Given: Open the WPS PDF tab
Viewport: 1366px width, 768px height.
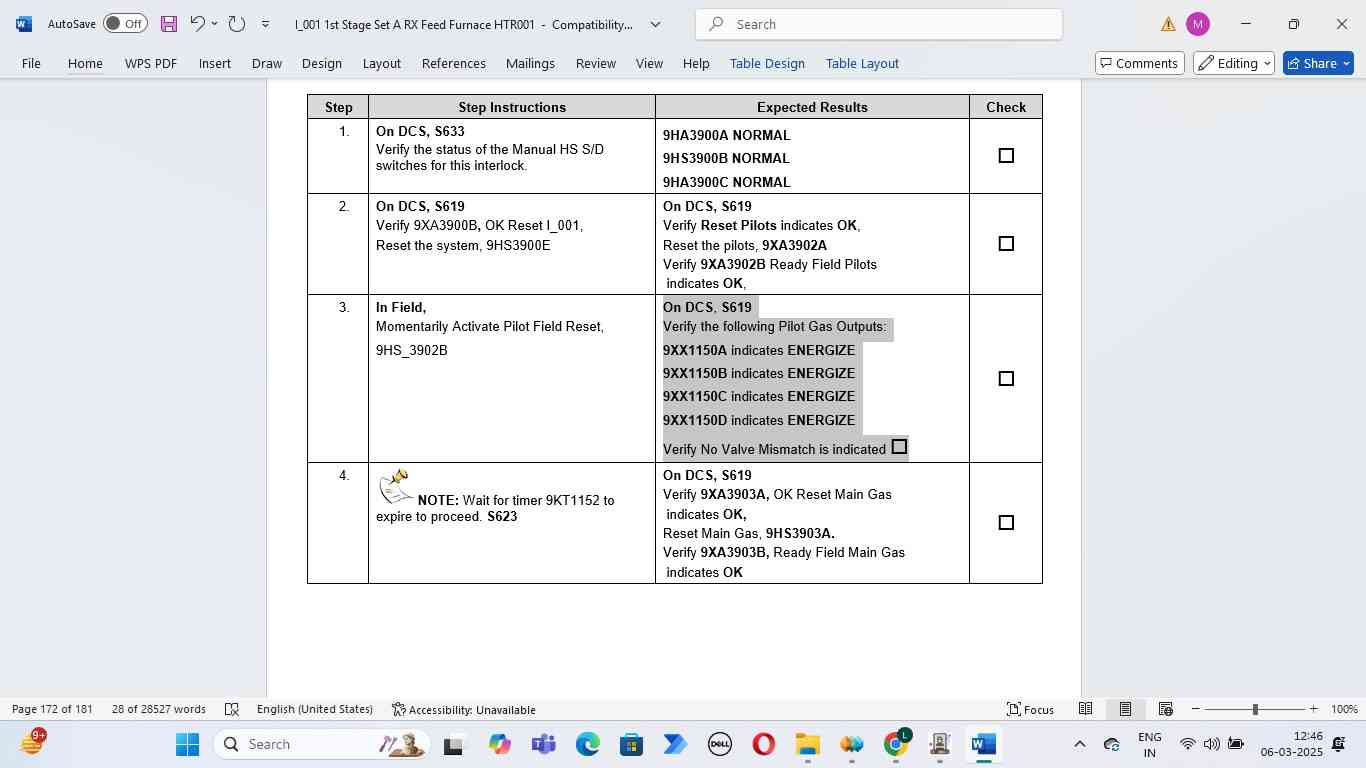Looking at the screenshot, I should 151,63.
